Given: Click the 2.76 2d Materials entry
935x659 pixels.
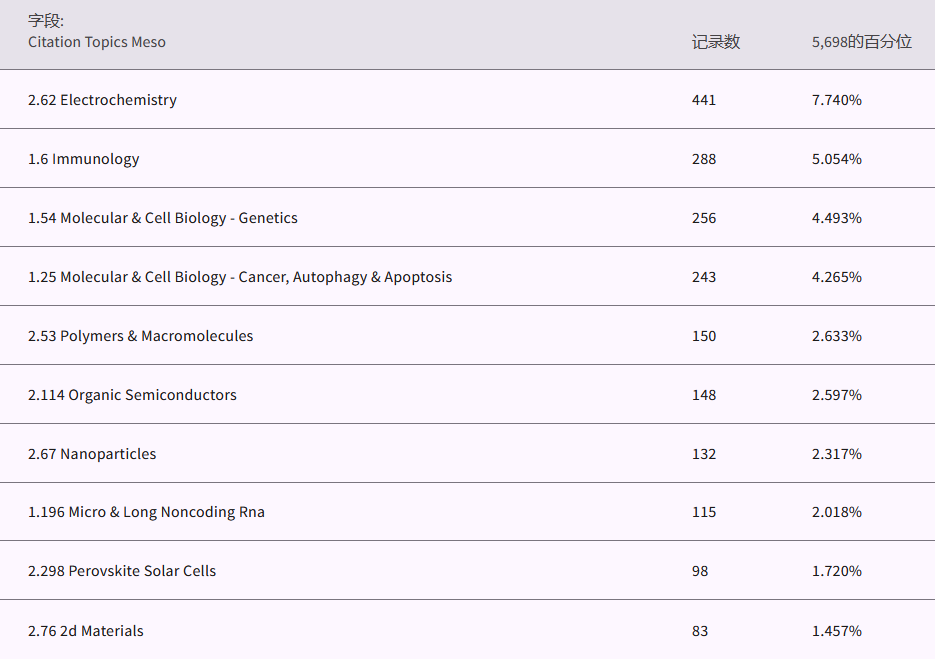Looking at the screenshot, I should pos(85,631).
